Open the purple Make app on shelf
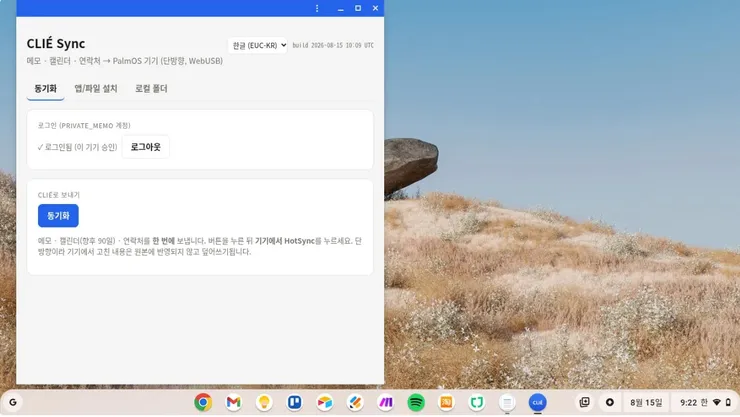The image size is (740, 417). 386,402
